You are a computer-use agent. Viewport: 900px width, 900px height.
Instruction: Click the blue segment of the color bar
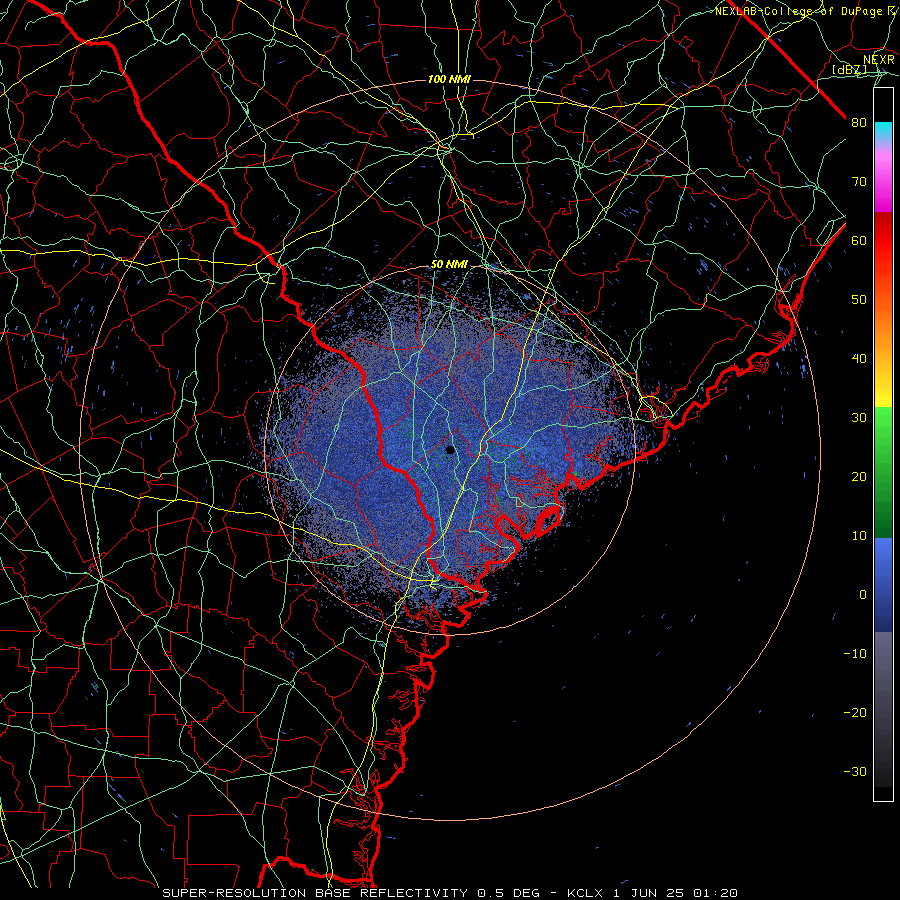click(x=883, y=584)
